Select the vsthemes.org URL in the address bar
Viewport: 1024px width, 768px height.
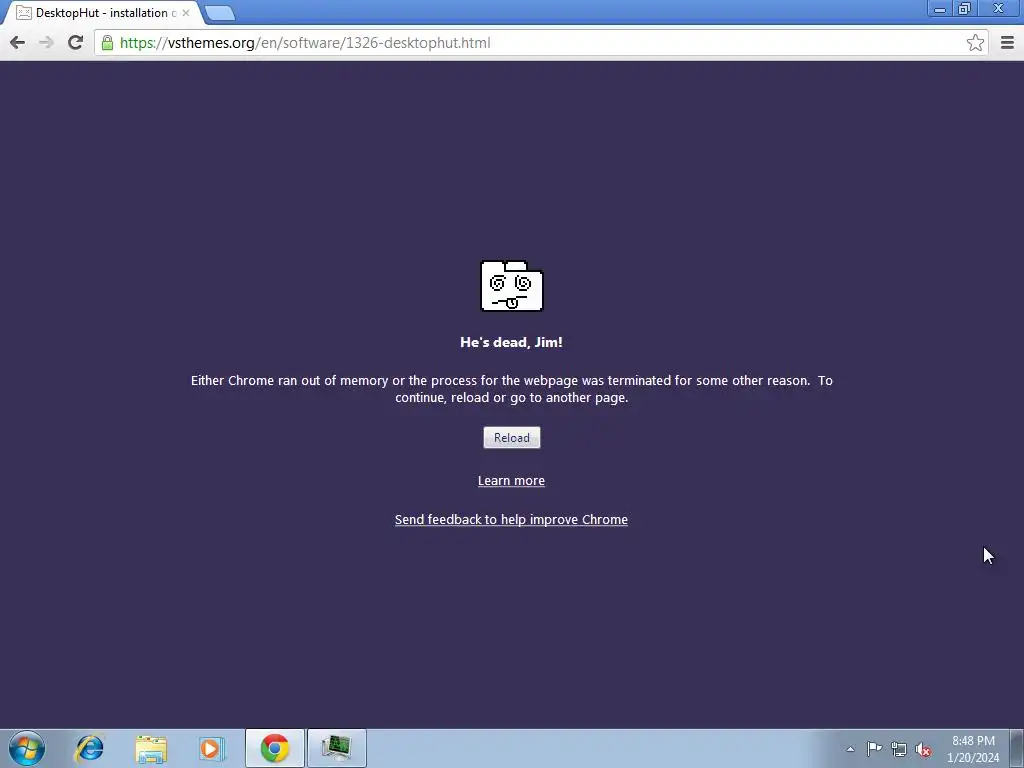pos(305,43)
